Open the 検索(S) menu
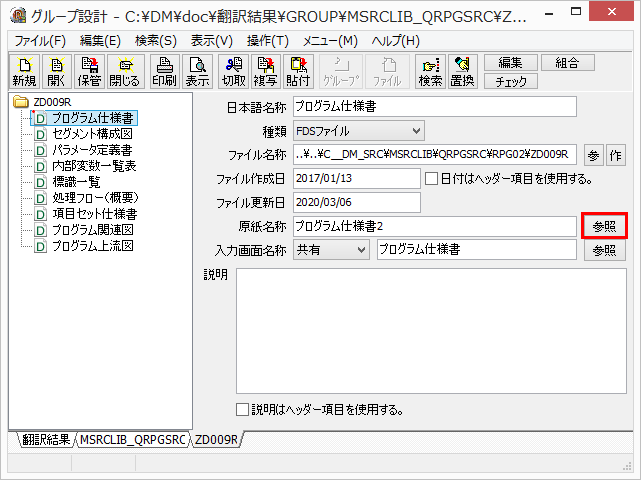The height and width of the screenshot is (480, 641). click(156, 41)
